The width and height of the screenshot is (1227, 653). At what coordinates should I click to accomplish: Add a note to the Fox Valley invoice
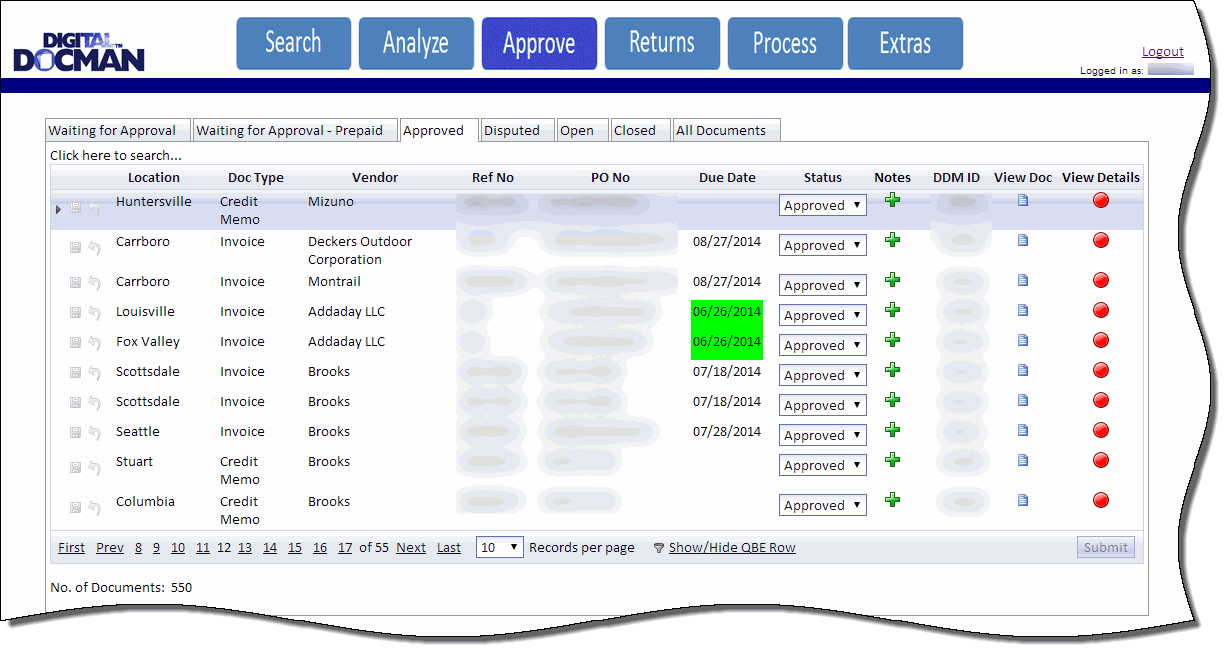tap(892, 340)
